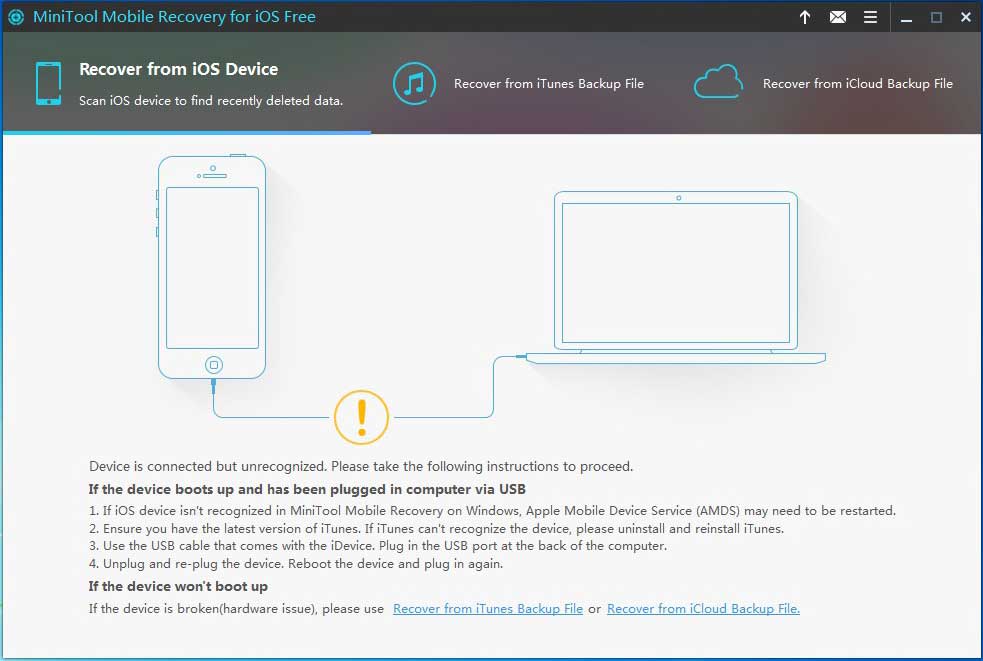Click instruction 1 about Apple Mobile Device Service
Viewport: 983px width, 661px height.
[492, 510]
